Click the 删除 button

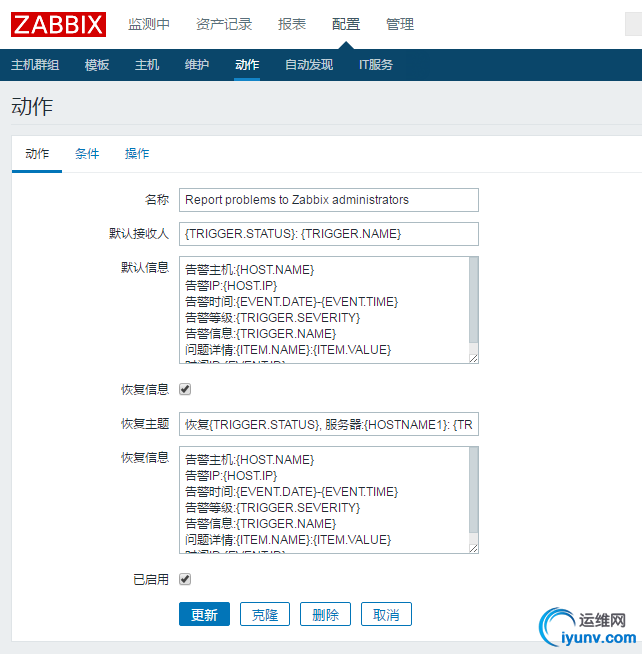325,614
